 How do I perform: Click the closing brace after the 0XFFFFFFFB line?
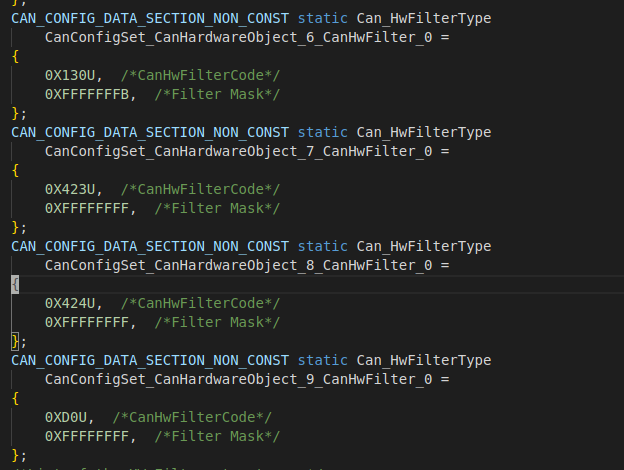[x=15, y=113]
